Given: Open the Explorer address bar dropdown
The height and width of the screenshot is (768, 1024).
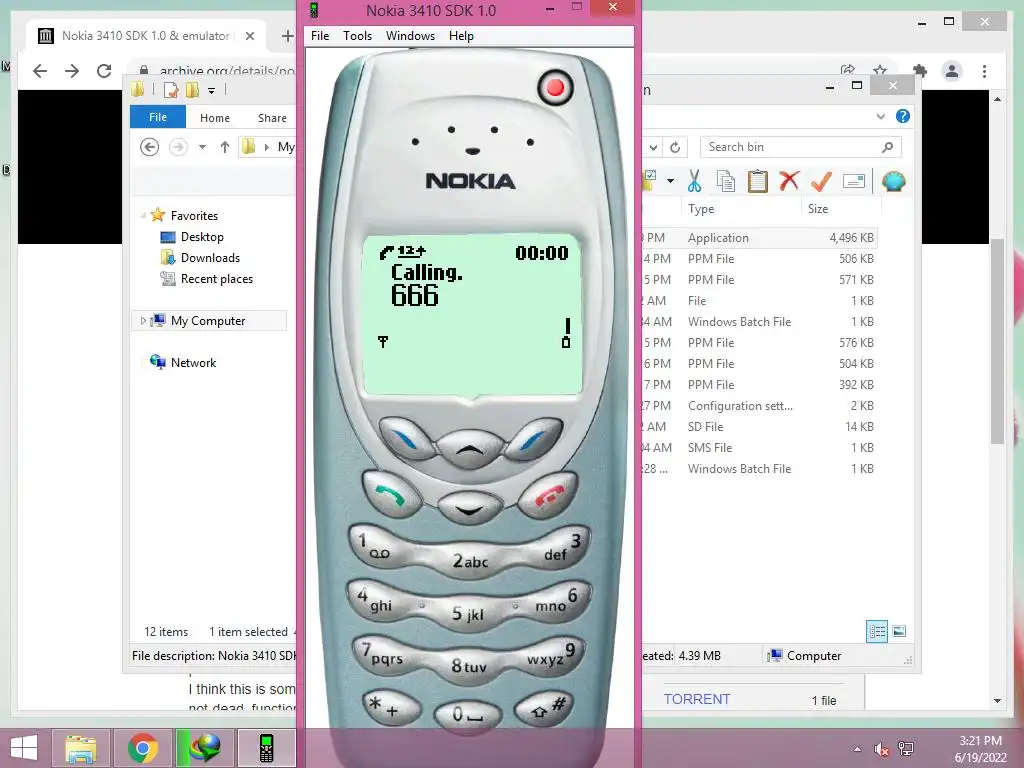Looking at the screenshot, I should [653, 147].
